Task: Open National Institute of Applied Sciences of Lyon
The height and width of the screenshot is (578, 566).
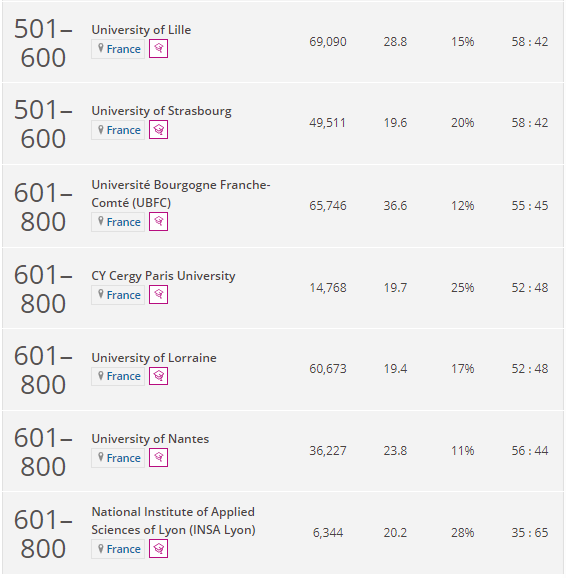Action: [173, 521]
